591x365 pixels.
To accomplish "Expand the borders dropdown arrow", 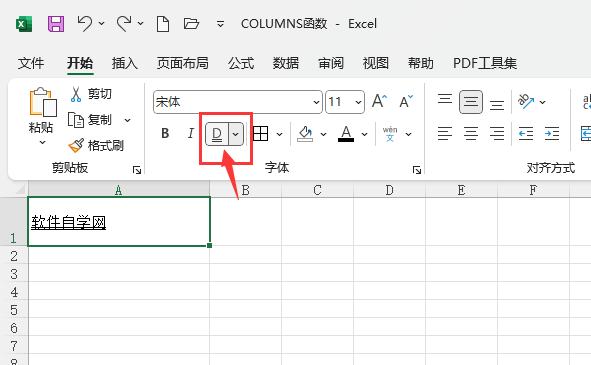I will pos(279,134).
